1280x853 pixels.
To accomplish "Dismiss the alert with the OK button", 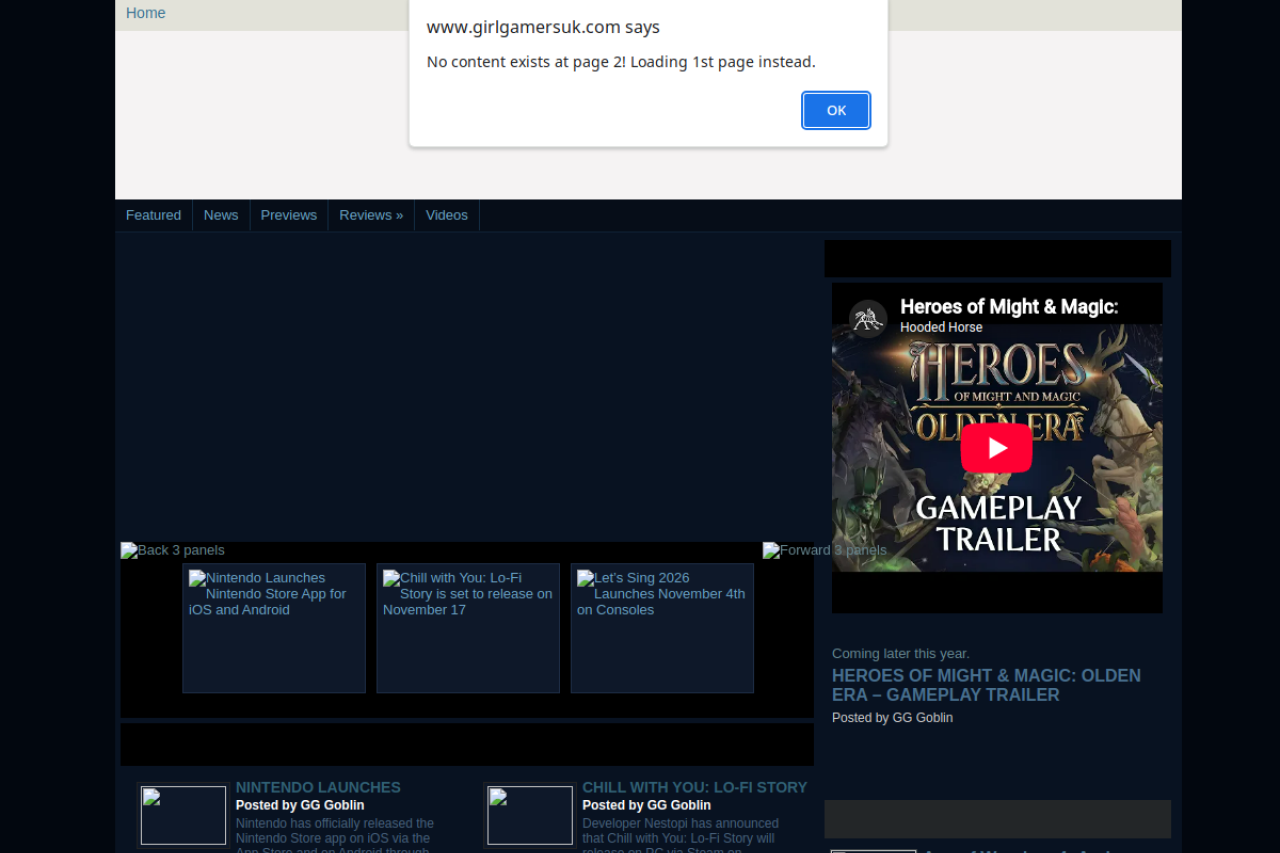I will click(836, 110).
